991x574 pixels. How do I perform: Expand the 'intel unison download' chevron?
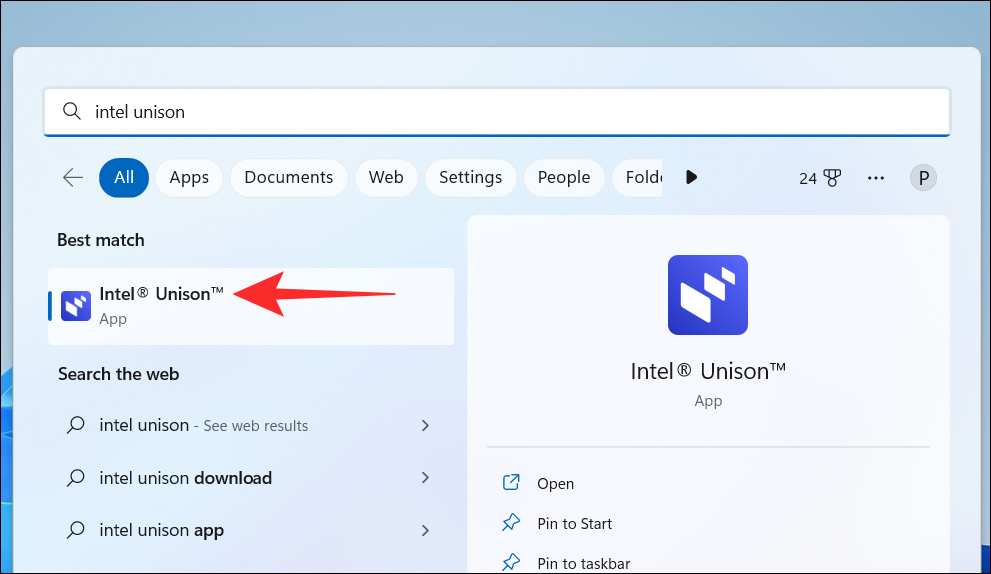[425, 478]
